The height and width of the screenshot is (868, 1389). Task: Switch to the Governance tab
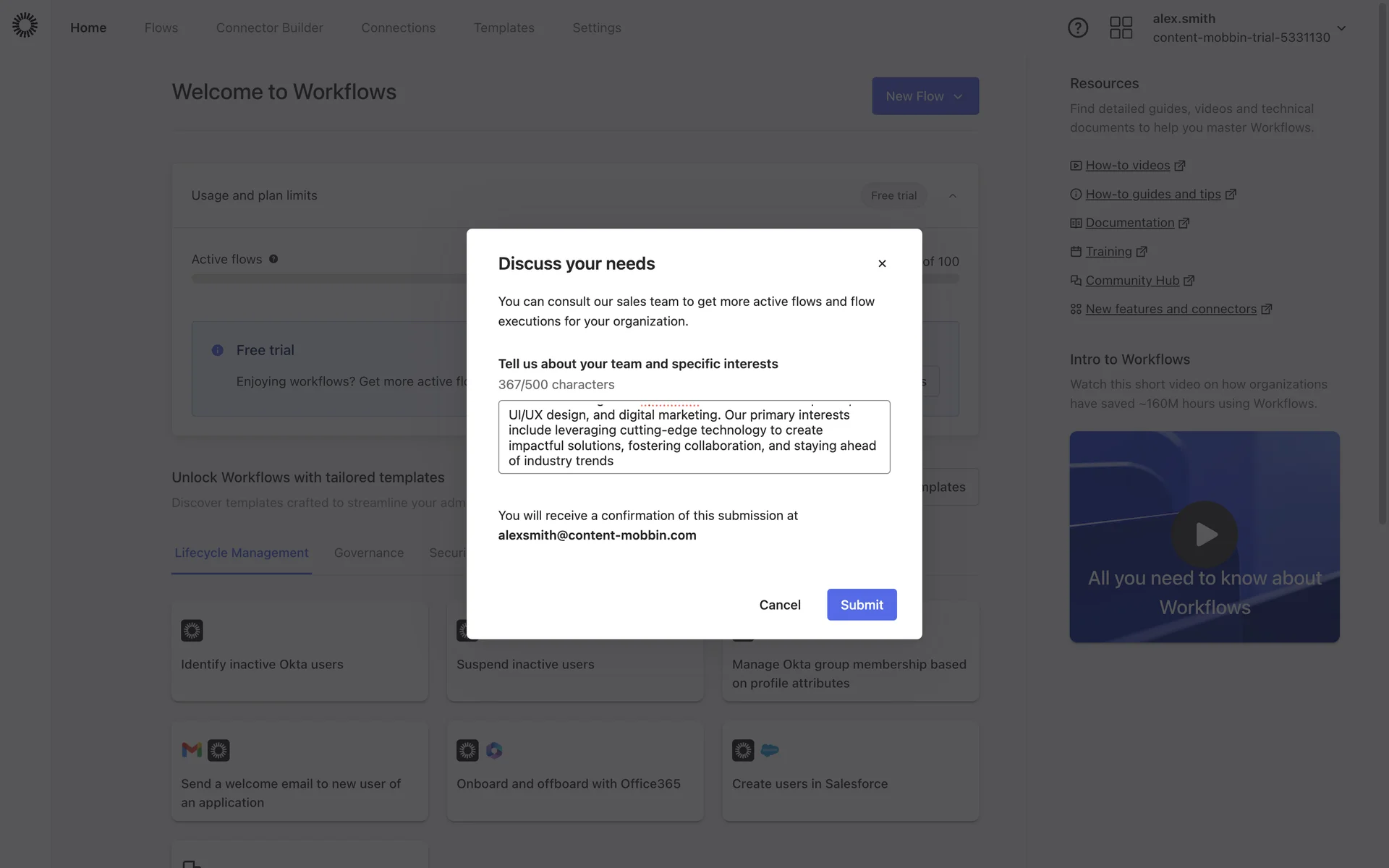coord(368,553)
